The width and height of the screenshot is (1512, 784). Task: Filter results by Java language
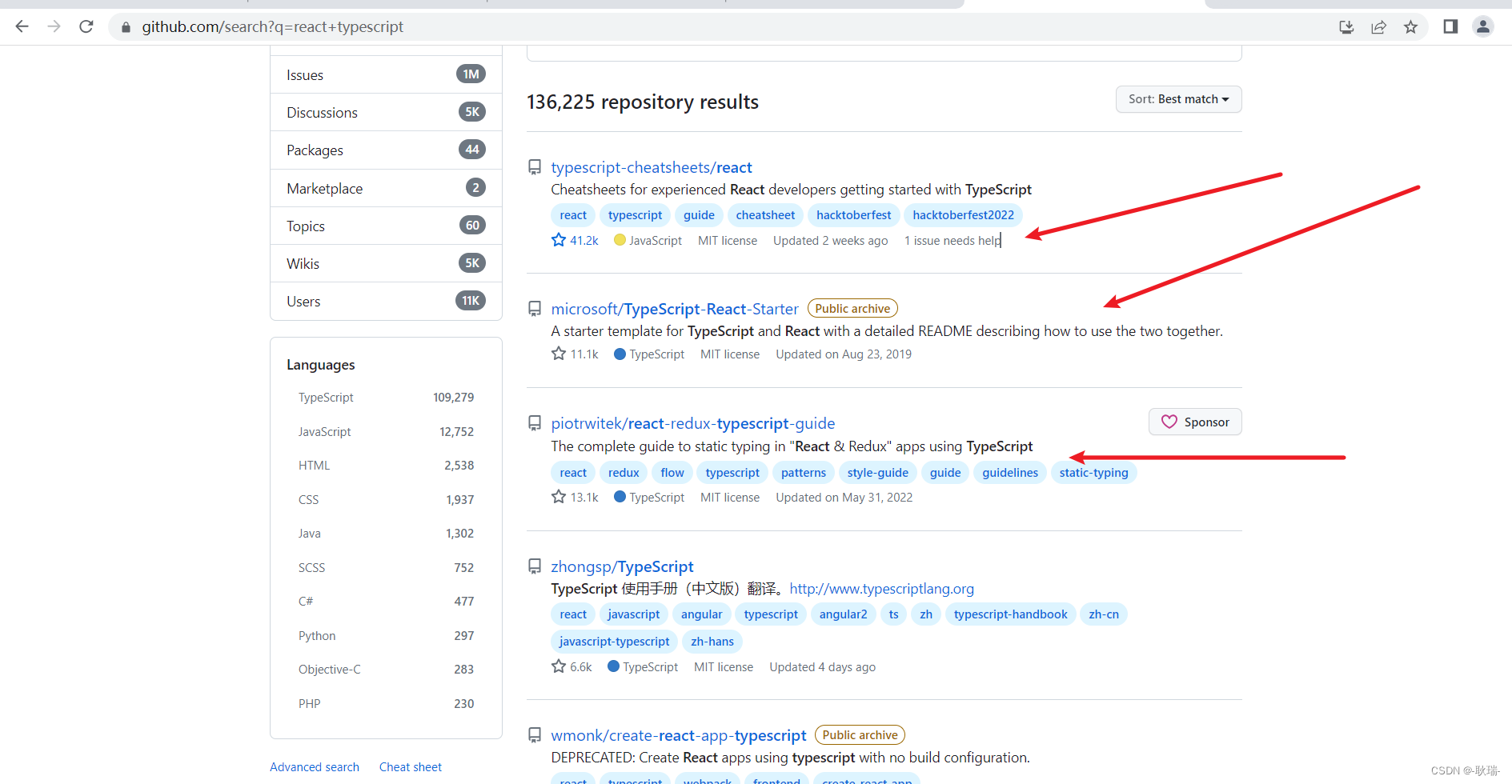pyautogui.click(x=386, y=534)
